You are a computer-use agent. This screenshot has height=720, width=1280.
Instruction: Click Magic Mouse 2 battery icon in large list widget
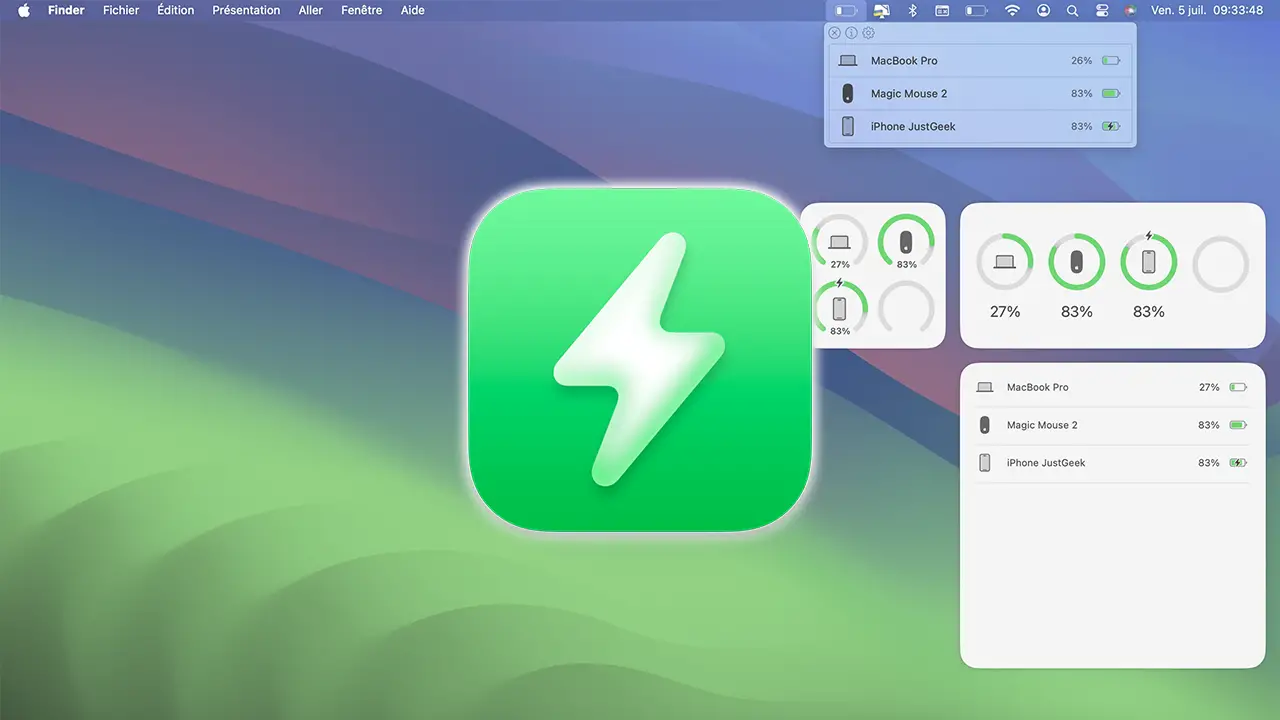[1238, 425]
